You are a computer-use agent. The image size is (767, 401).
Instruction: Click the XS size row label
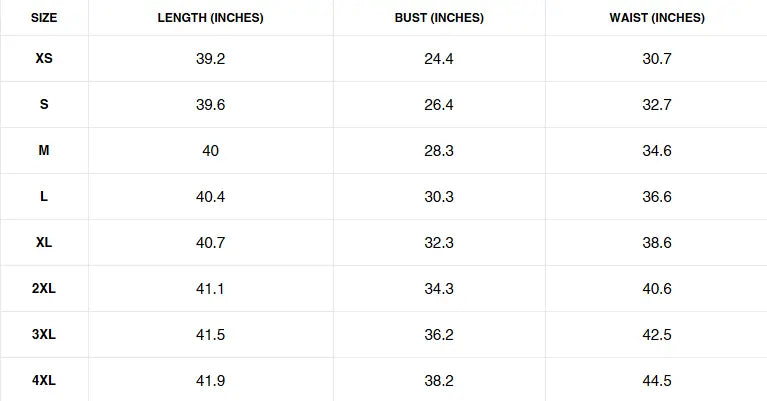(44, 59)
